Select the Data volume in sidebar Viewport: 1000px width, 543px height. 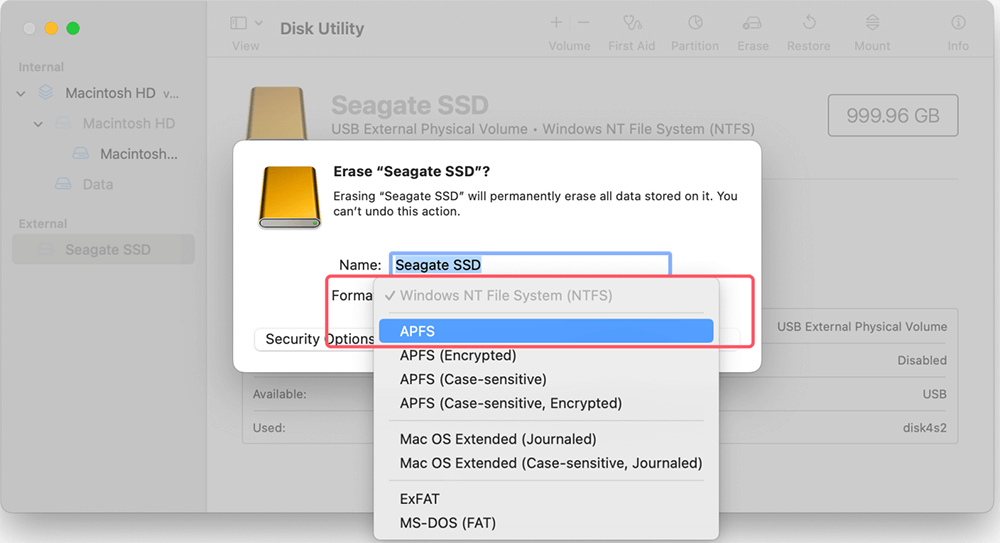point(97,184)
